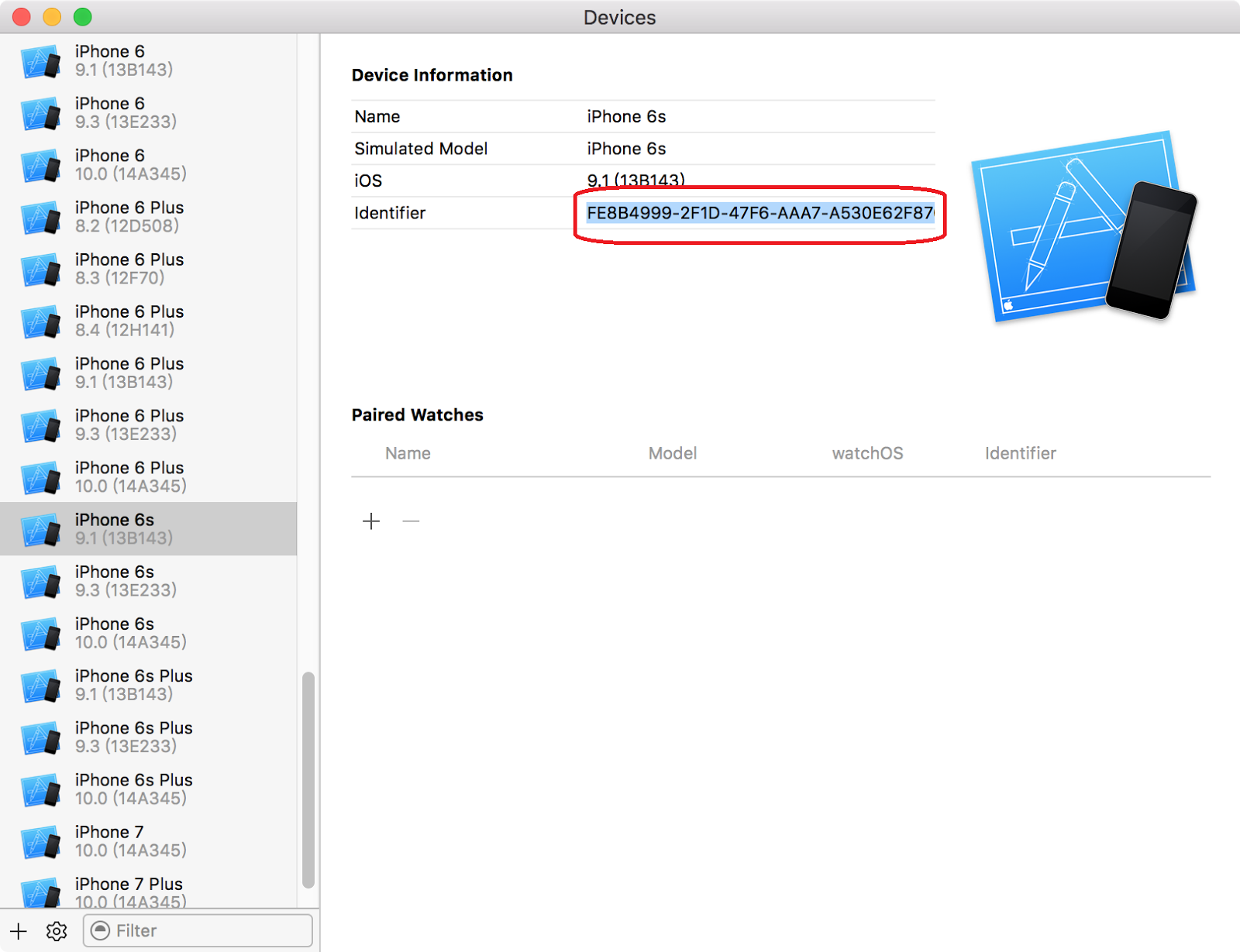Click the simulator icon next to iPhone 6 10.0

[40, 165]
